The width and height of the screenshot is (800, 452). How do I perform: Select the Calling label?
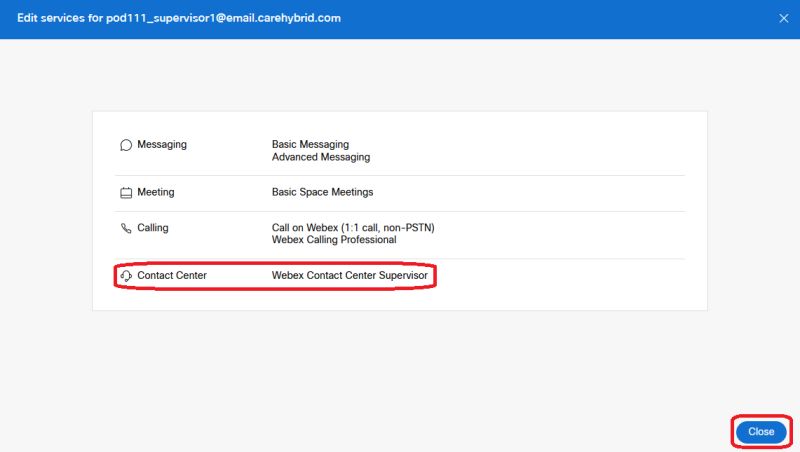153,228
